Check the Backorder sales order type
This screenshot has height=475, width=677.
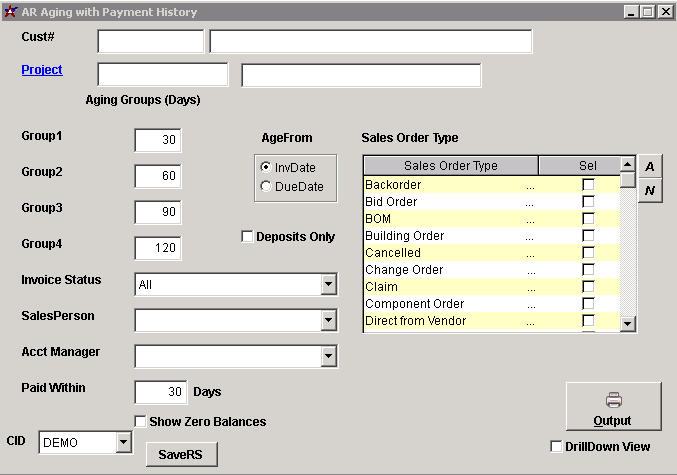(x=588, y=185)
